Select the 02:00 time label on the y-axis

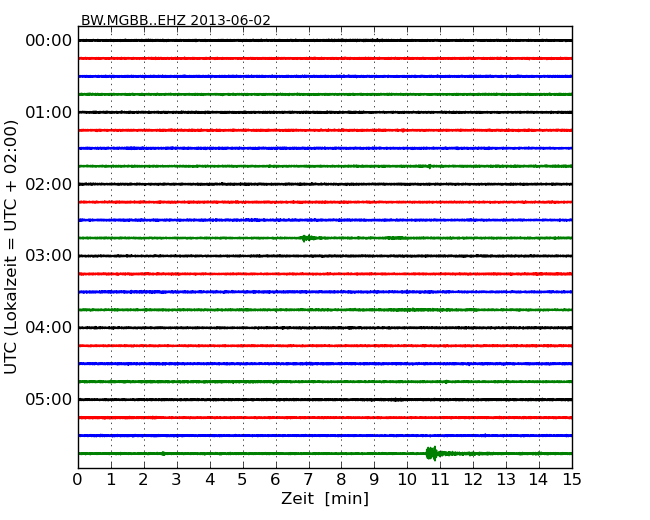(49, 184)
